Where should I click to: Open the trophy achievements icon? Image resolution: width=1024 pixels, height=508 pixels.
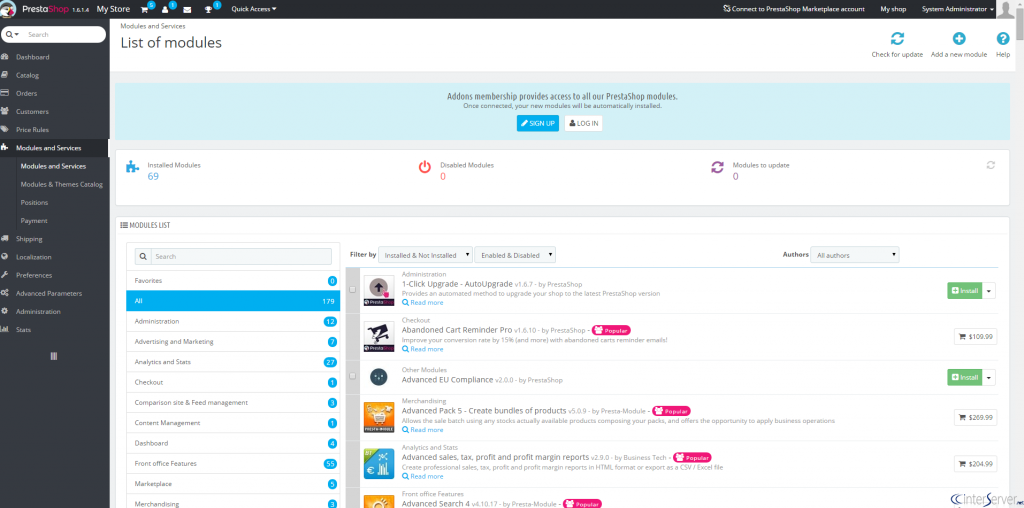pos(208,10)
